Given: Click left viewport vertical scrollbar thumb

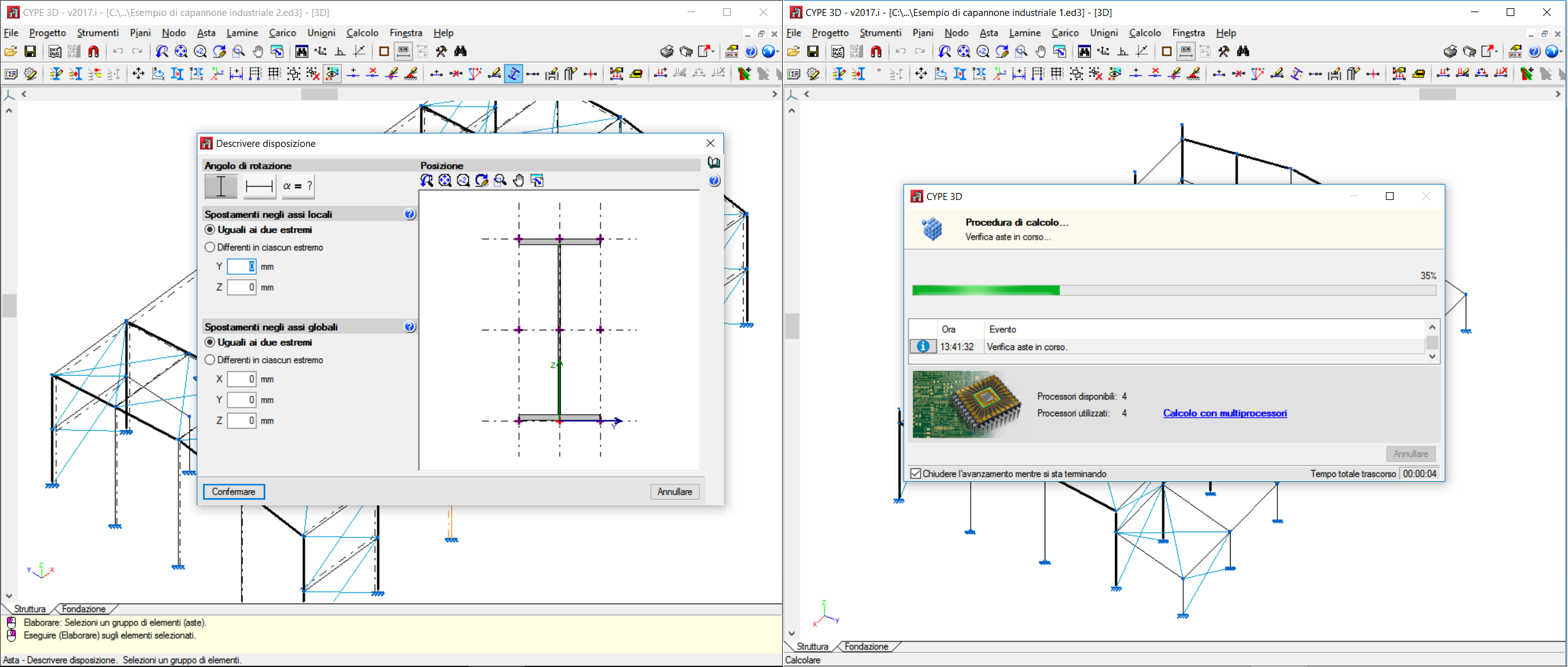Looking at the screenshot, I should pos(9,305).
